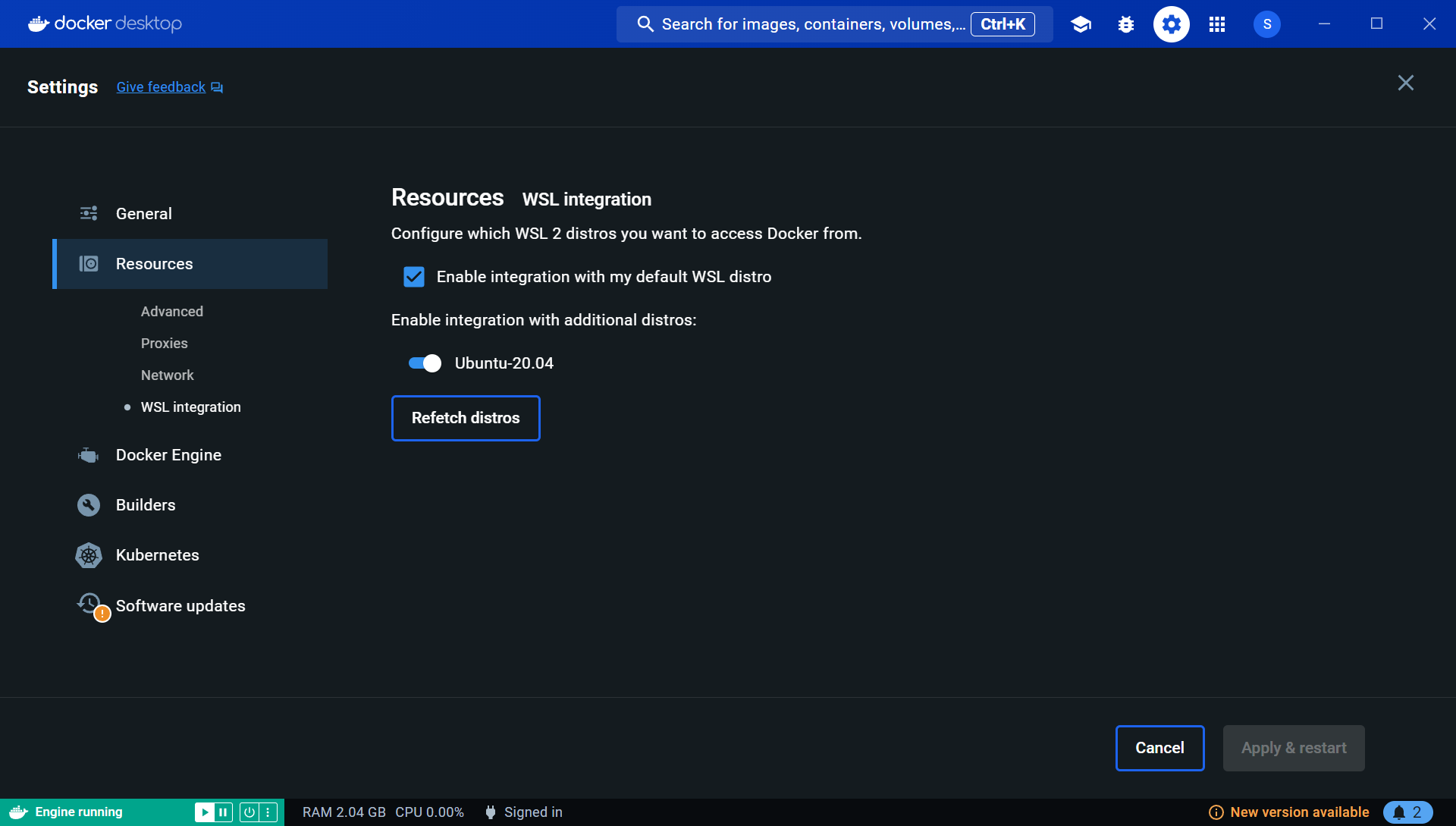Click the Ubuntu-20.04 distro label

click(504, 363)
